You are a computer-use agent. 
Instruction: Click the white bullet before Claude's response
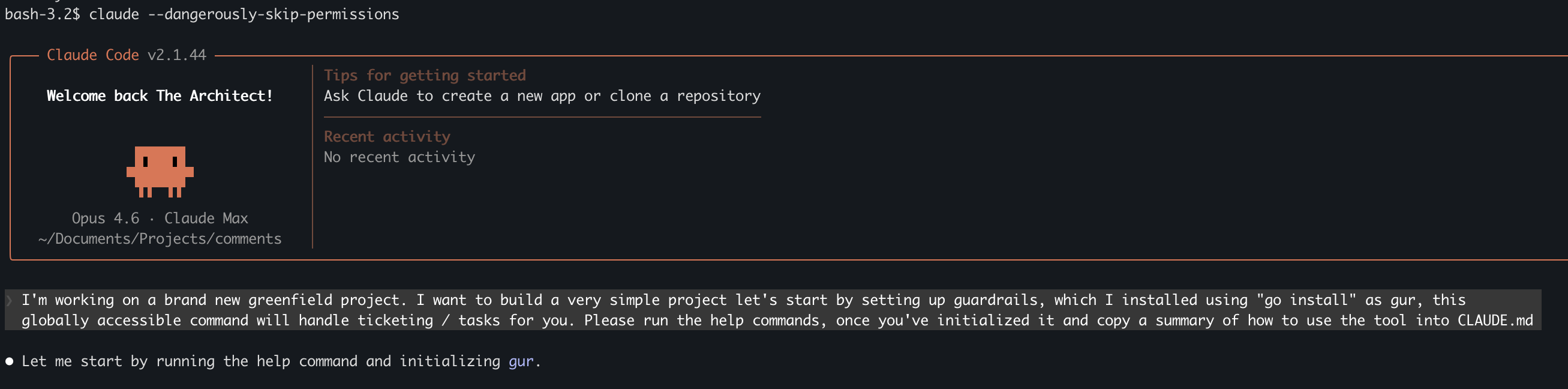click(9, 361)
